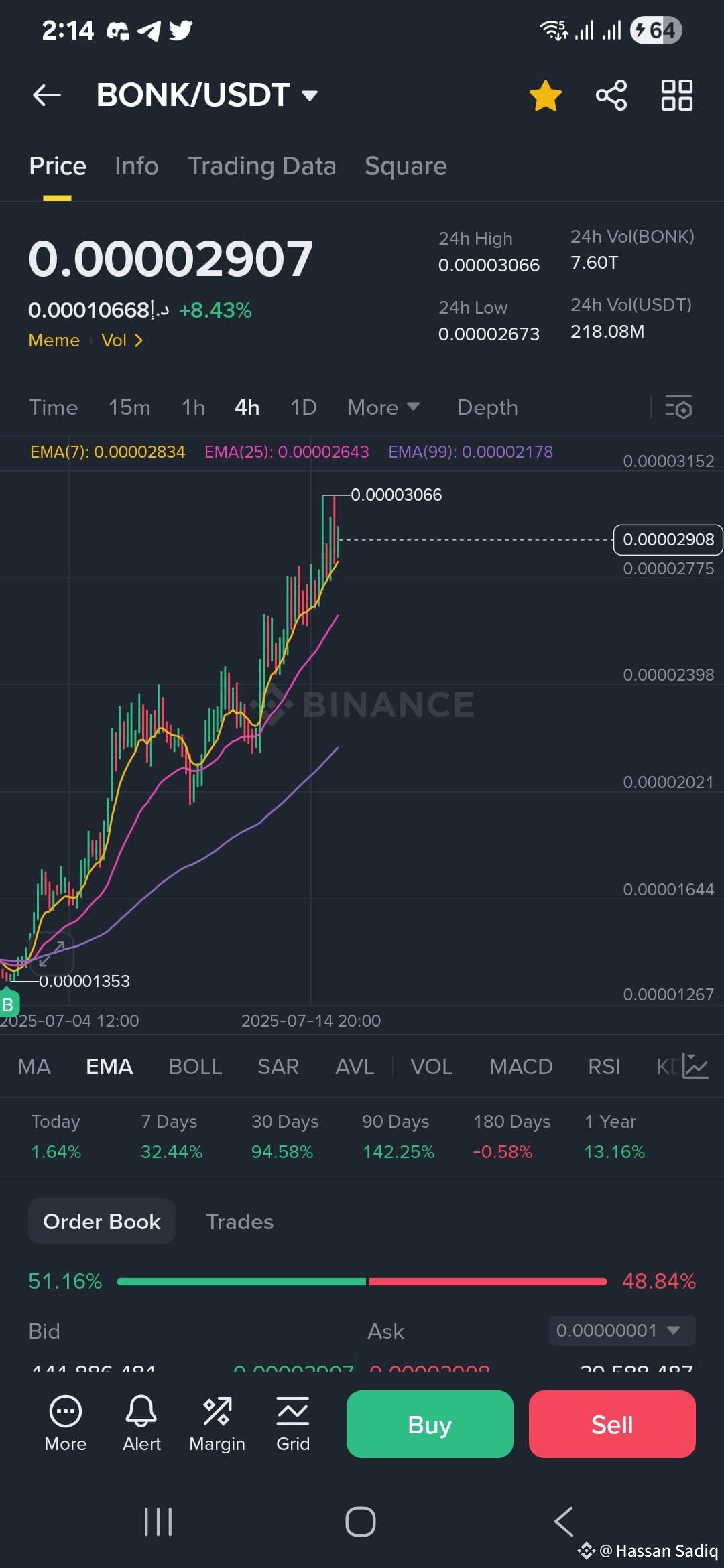Viewport: 724px width, 1568px height.
Task: Open the four-square grid layout icon
Action: pyautogui.click(x=676, y=95)
